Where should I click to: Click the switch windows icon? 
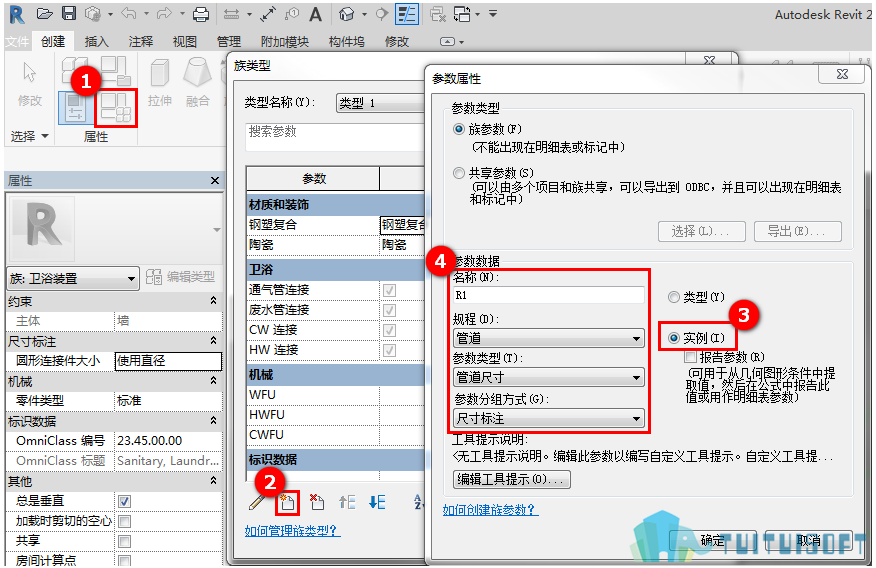point(462,14)
